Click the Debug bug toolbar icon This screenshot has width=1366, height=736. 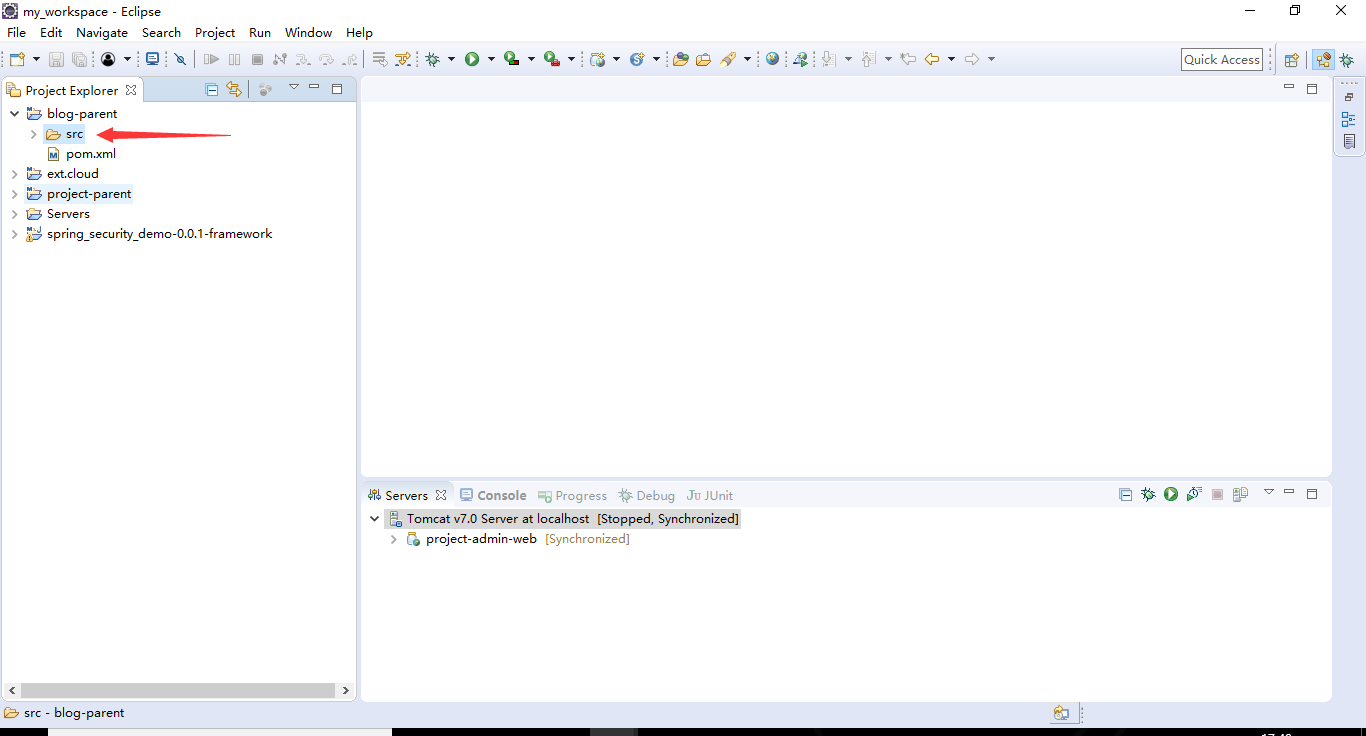432,59
